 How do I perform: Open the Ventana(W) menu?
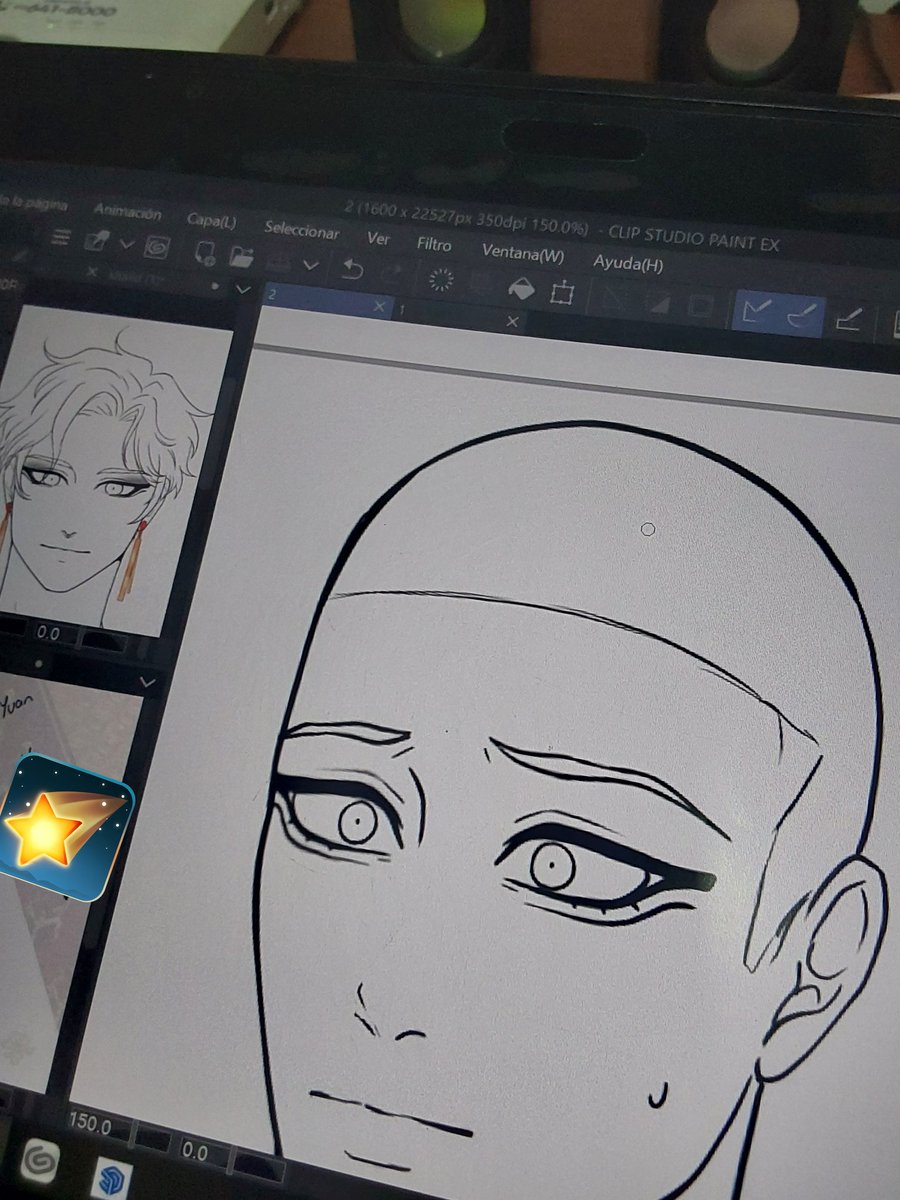(522, 254)
